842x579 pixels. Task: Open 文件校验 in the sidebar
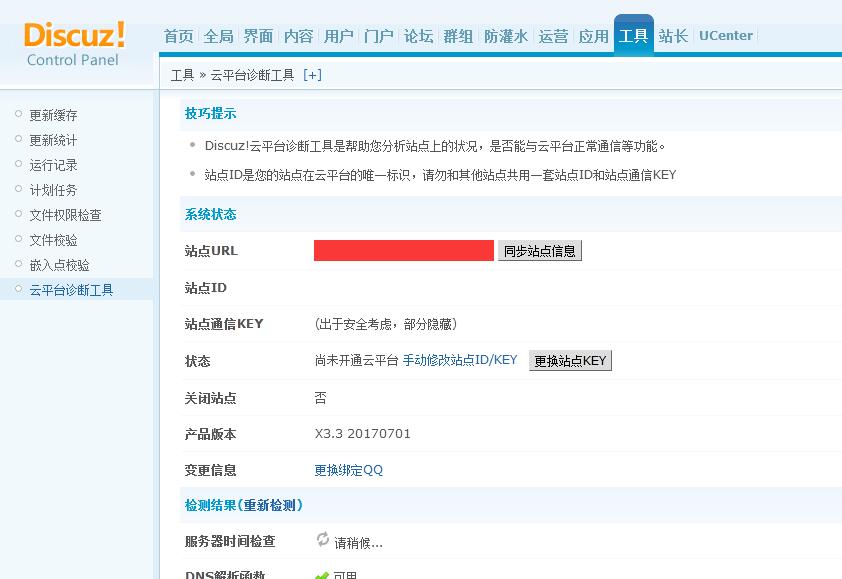(53, 240)
